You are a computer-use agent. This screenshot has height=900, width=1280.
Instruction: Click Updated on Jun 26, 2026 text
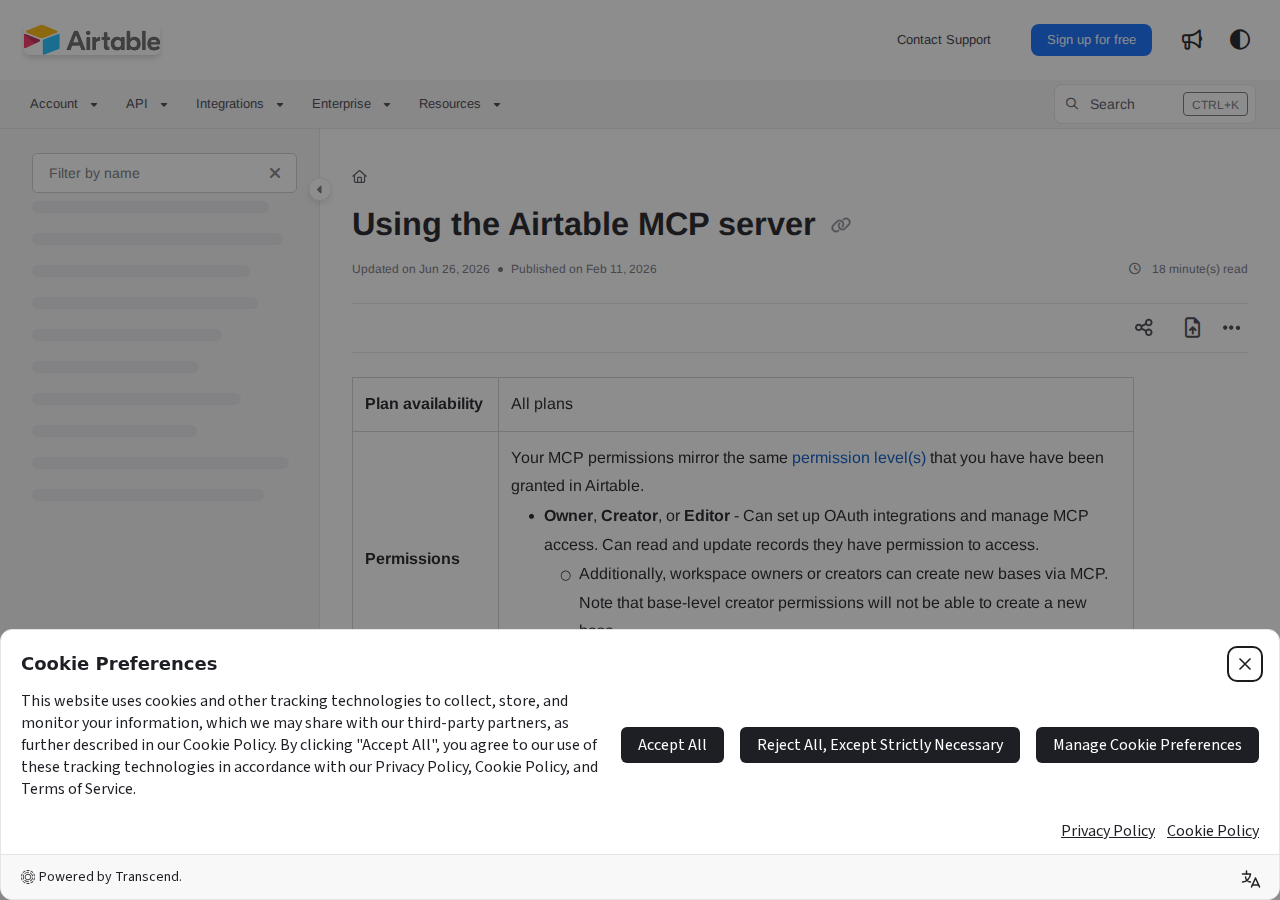click(x=421, y=269)
